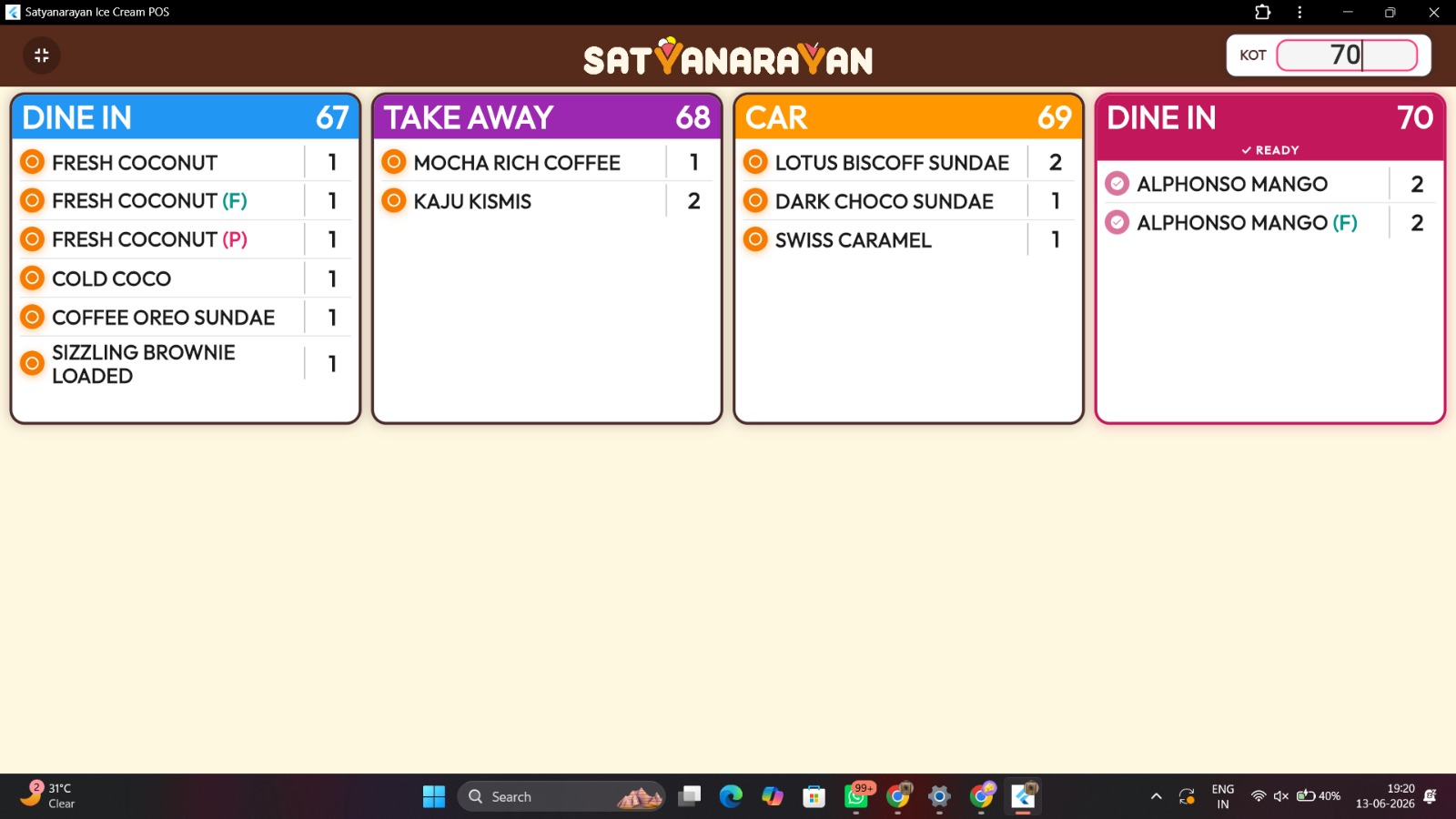The width and height of the screenshot is (1456, 819).
Task: Toggle status circle for KAJU KISMIS
Action: 394,200
